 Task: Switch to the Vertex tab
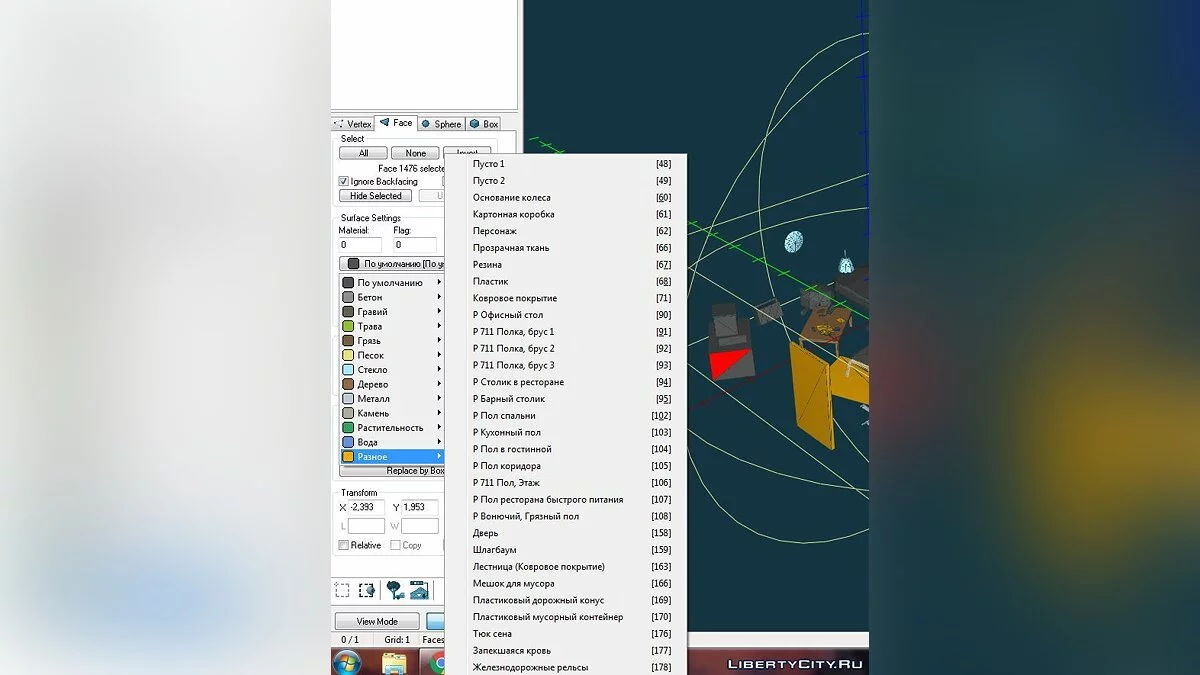353,124
